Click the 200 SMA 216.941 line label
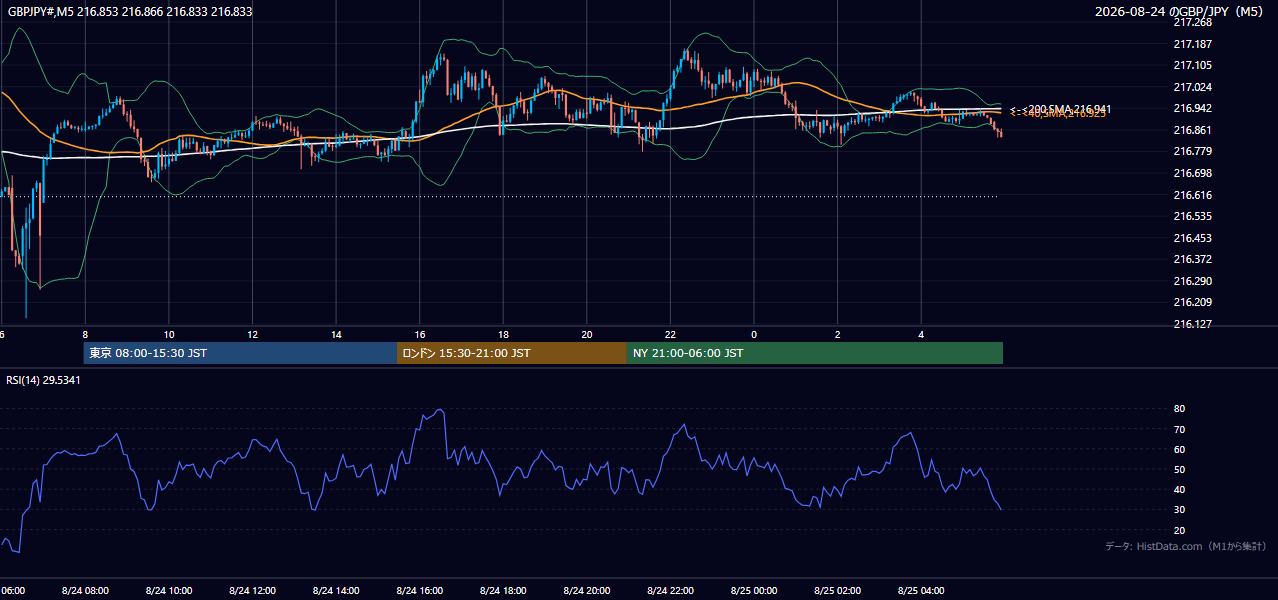The width and height of the screenshot is (1278, 600). (x=1061, y=108)
